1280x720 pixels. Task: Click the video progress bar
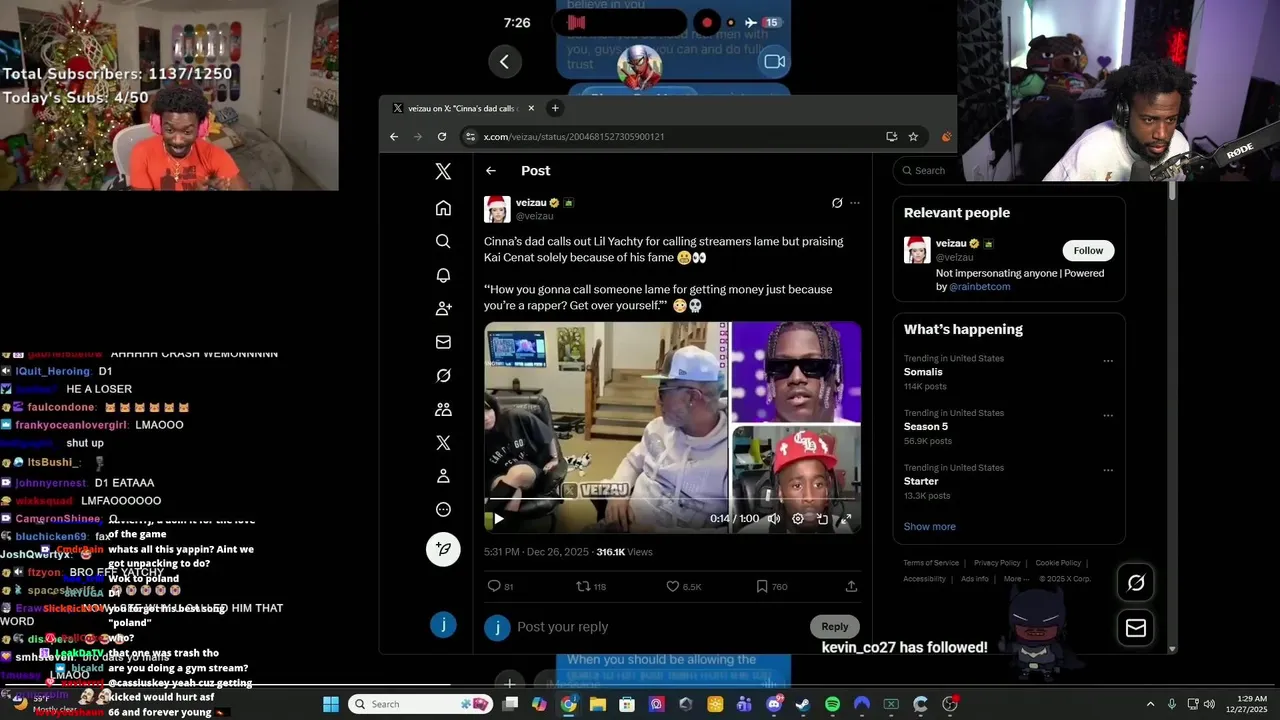[672, 498]
